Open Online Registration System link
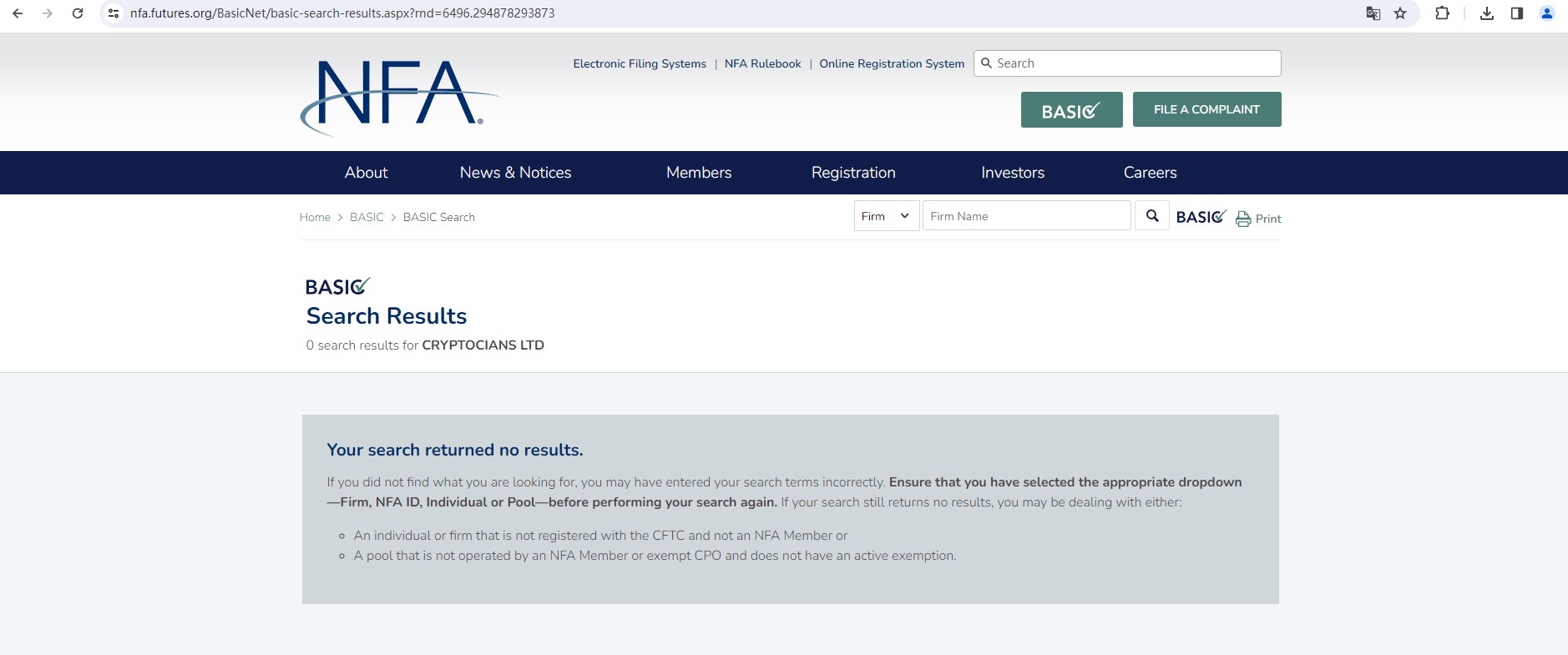The image size is (1568, 655). 892,63
